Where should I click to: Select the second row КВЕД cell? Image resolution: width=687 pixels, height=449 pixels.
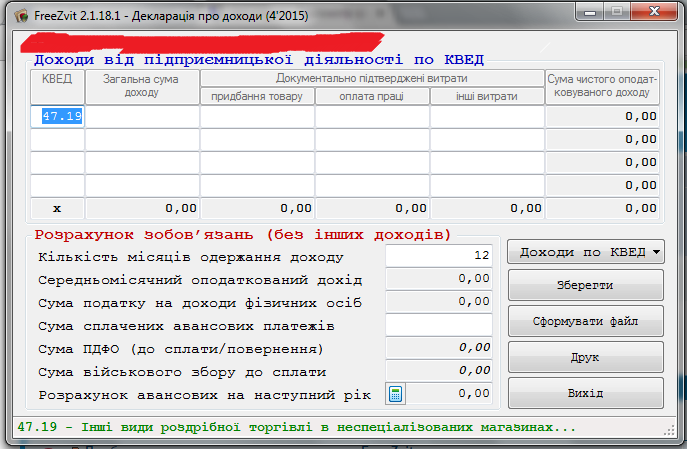pos(58,139)
